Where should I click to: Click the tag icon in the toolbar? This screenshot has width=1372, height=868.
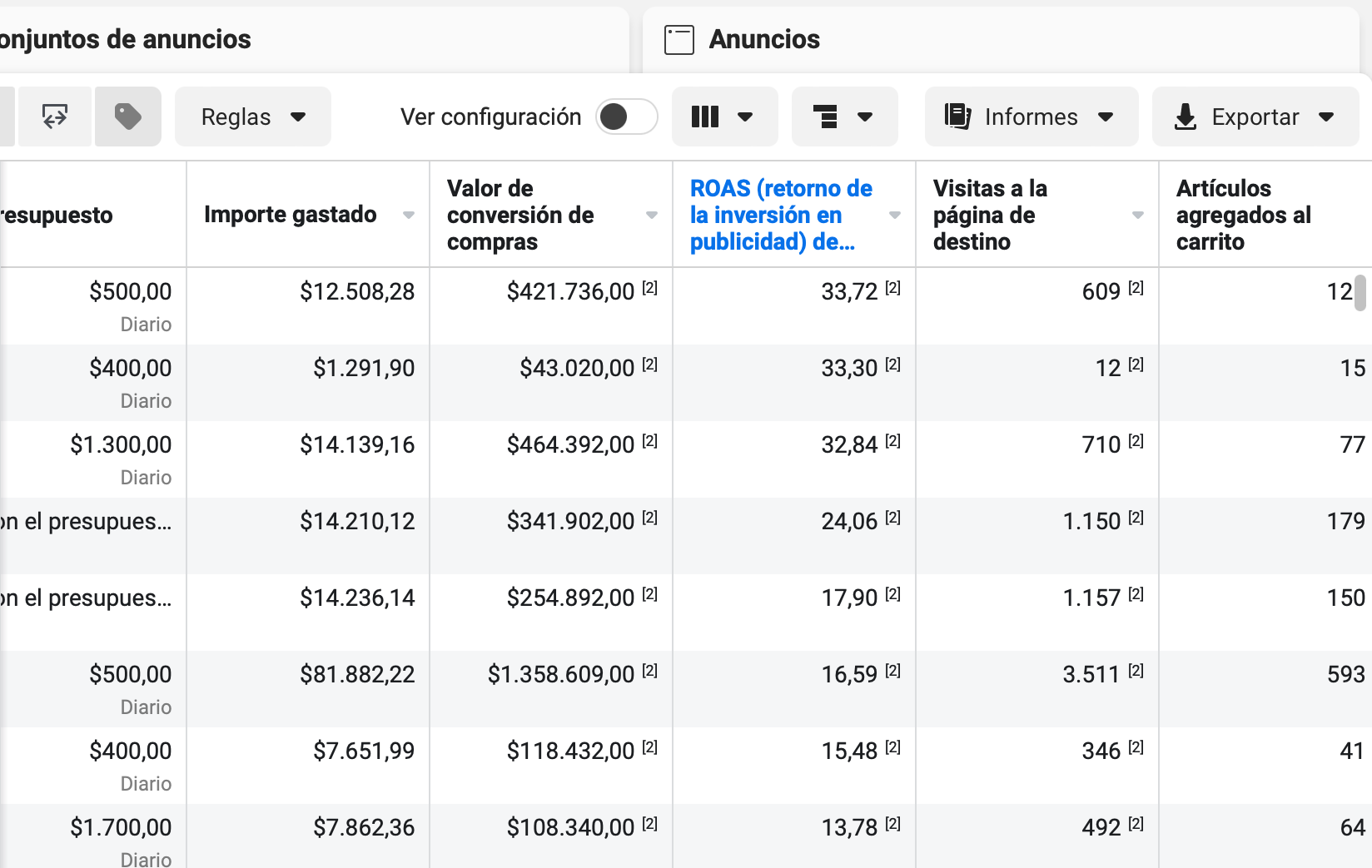[127, 117]
